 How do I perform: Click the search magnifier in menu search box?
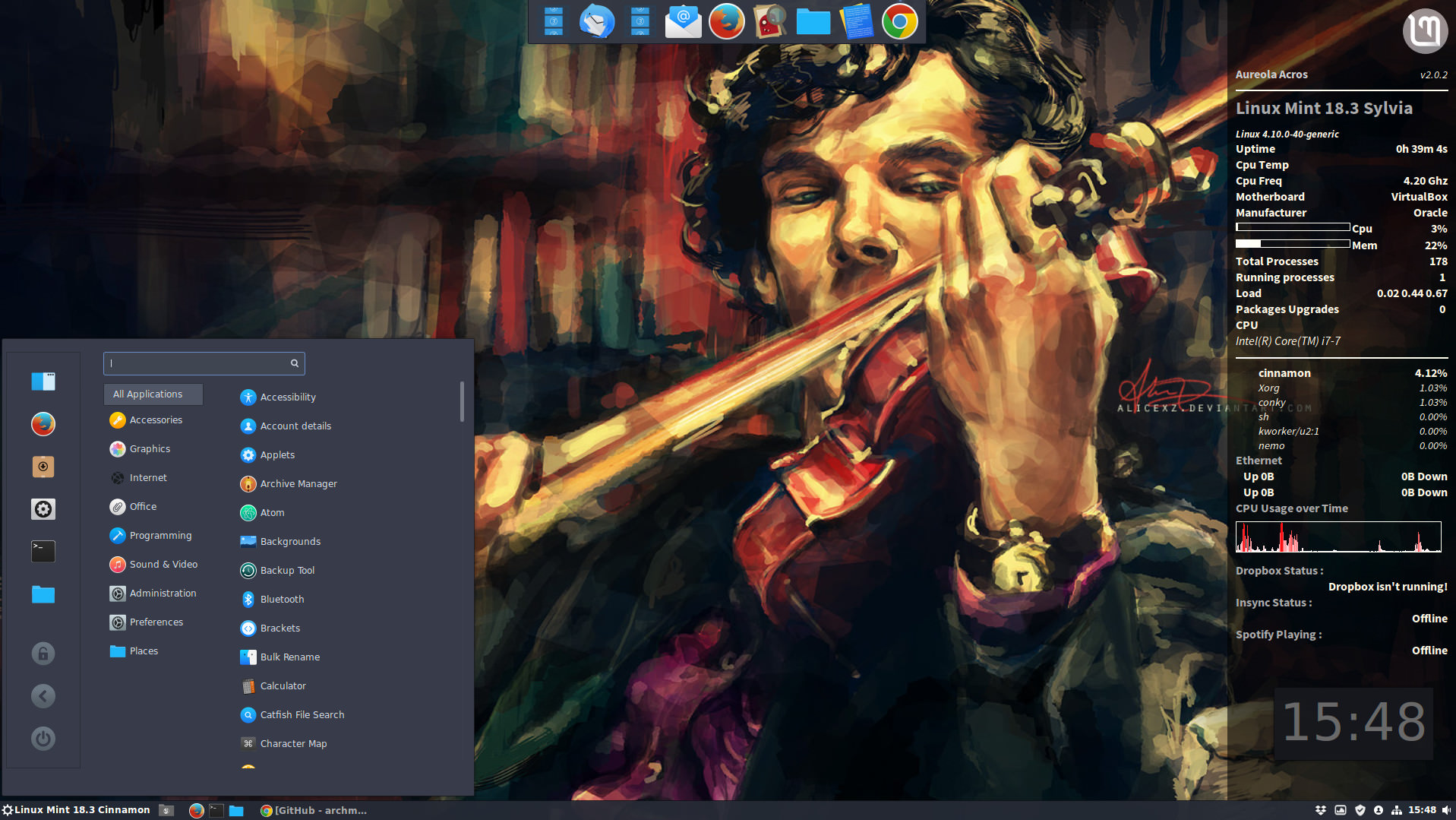pyautogui.click(x=295, y=363)
